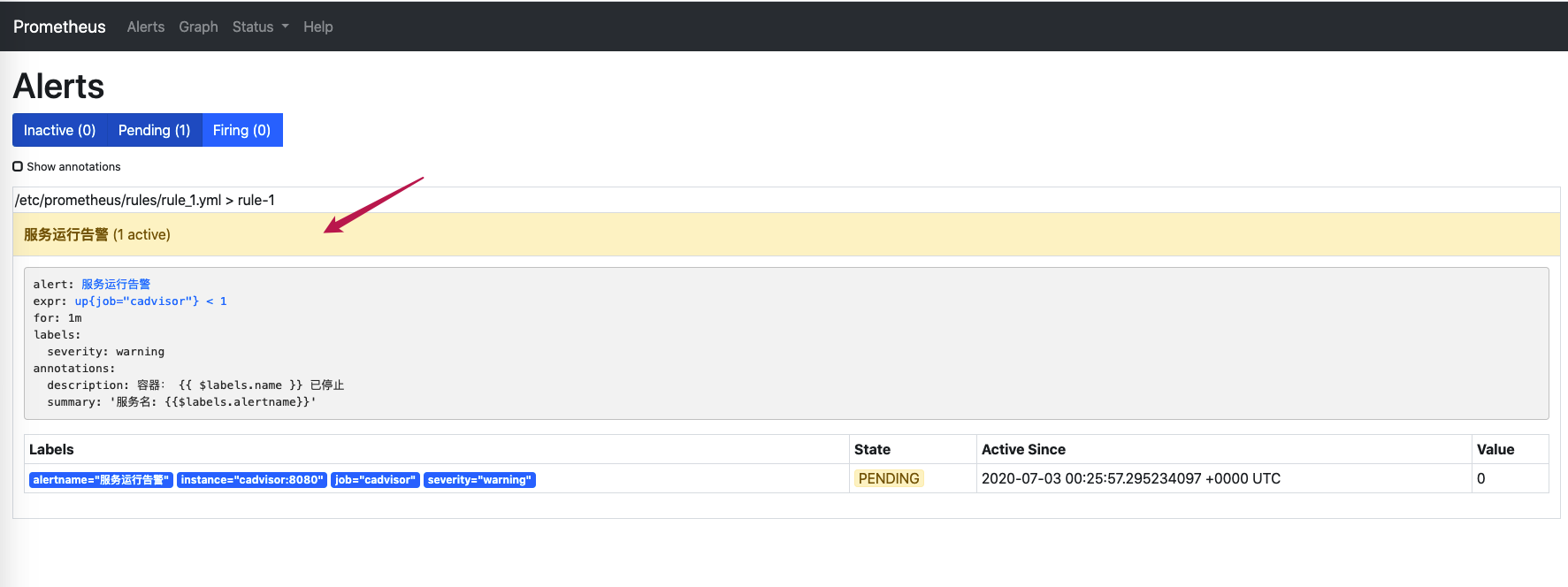The image size is (1568, 587).
Task: Collapse the 服务运行告警 (1 active) alert row
Action: (786, 234)
